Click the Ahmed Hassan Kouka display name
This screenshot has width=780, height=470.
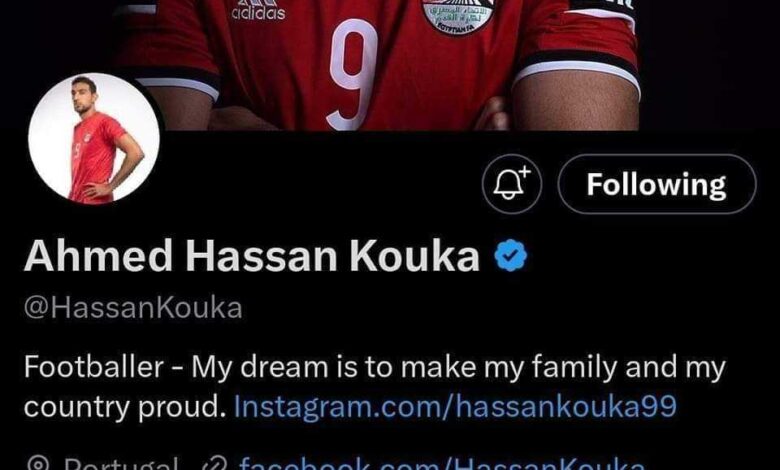tap(252, 256)
